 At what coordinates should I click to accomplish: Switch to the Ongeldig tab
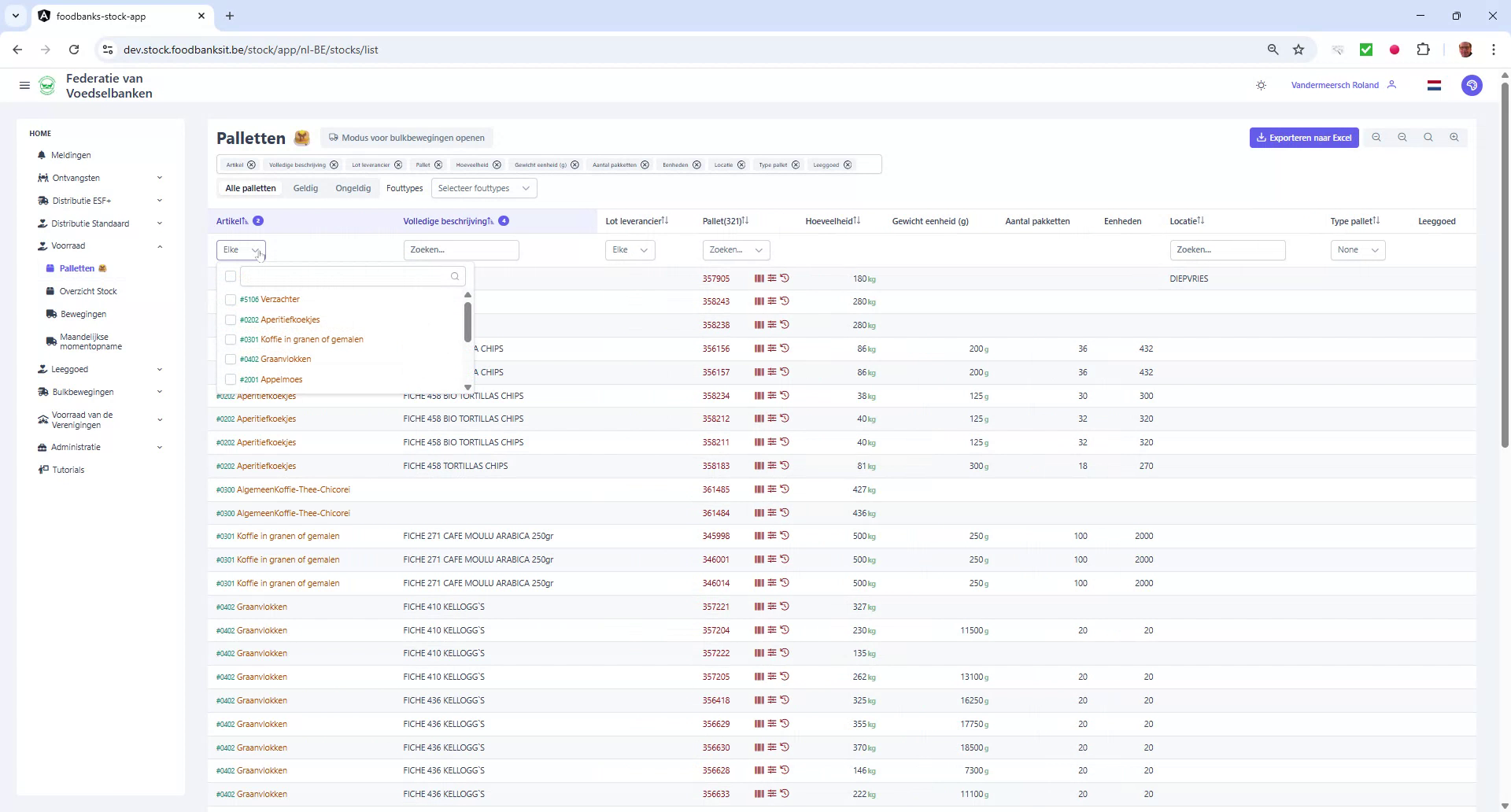353,188
